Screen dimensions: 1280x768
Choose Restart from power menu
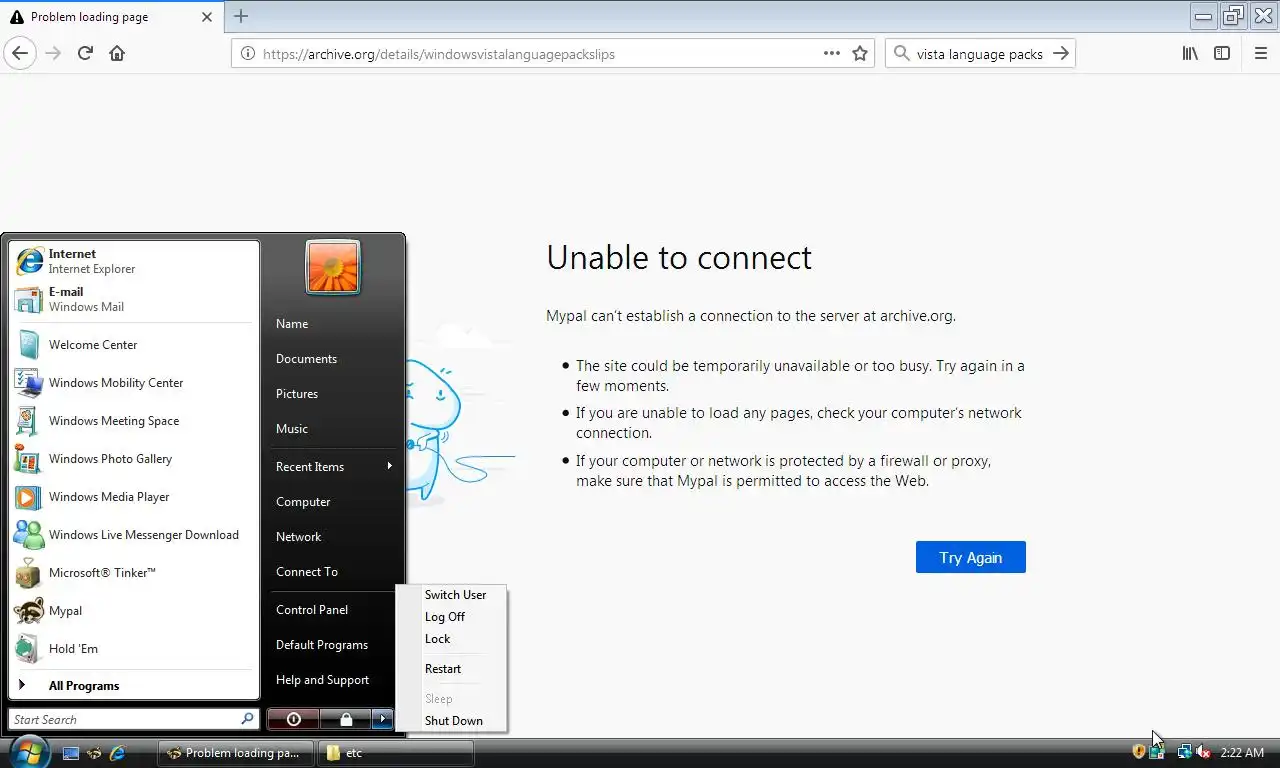coord(443,669)
